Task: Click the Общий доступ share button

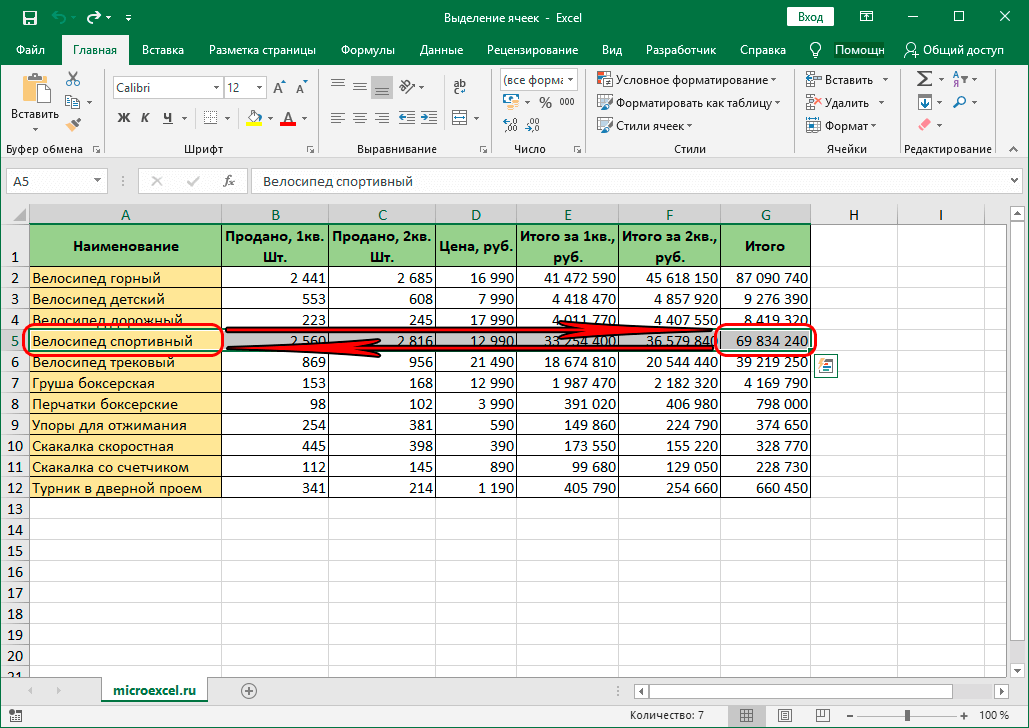Action: pos(954,50)
